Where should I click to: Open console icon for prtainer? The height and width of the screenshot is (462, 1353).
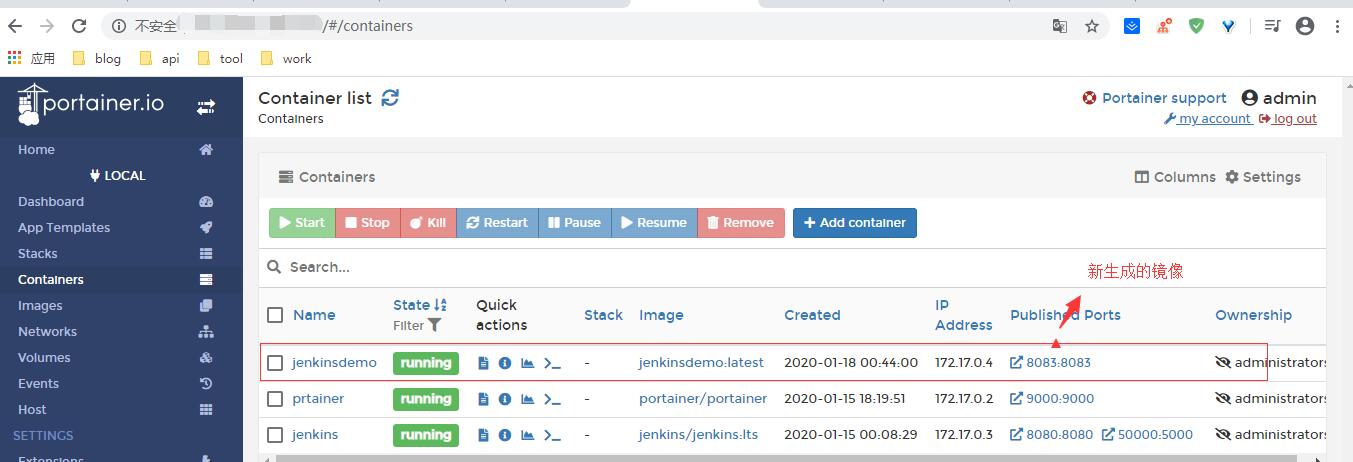click(552, 399)
